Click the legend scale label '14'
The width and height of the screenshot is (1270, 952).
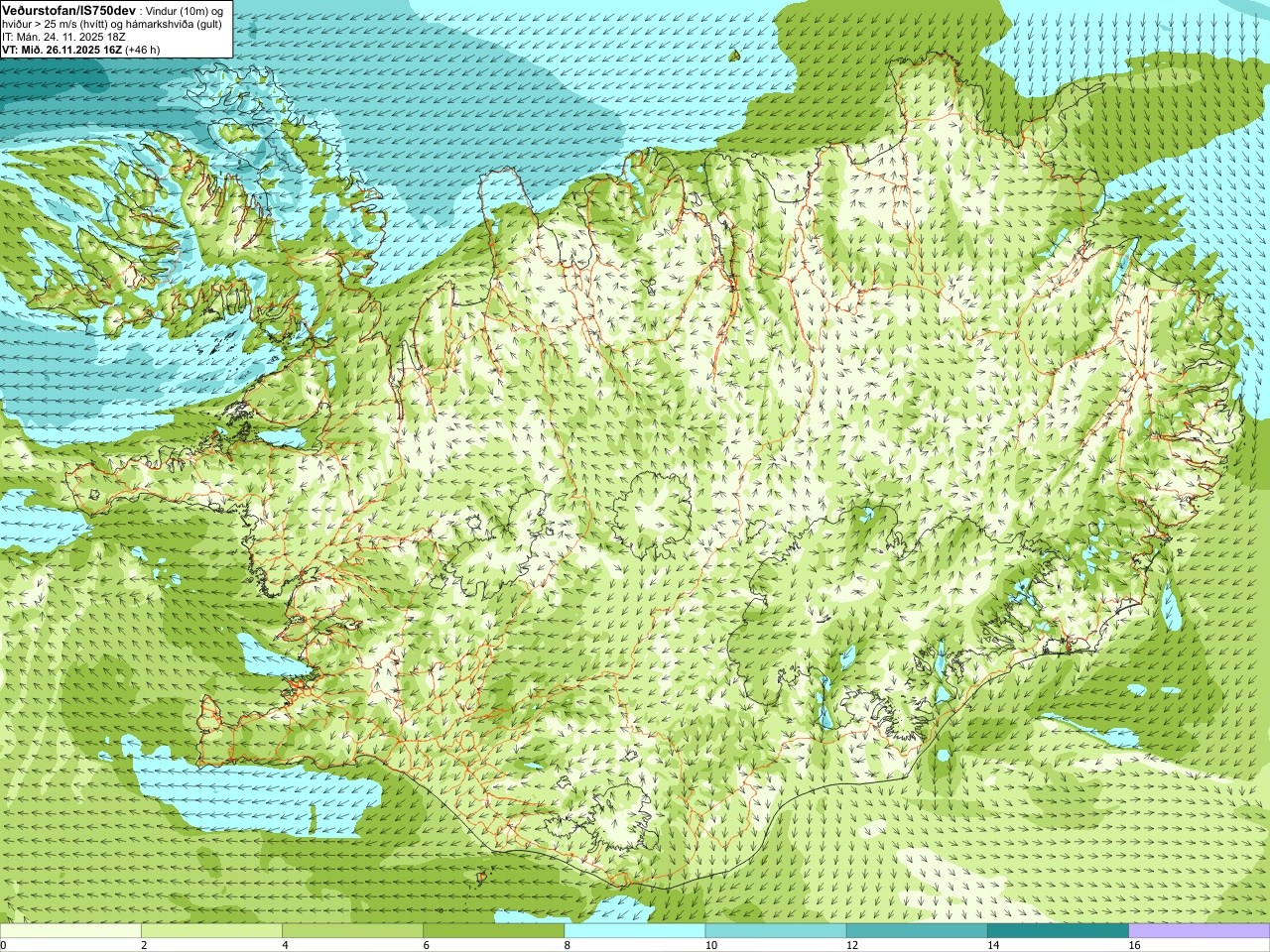click(x=993, y=945)
